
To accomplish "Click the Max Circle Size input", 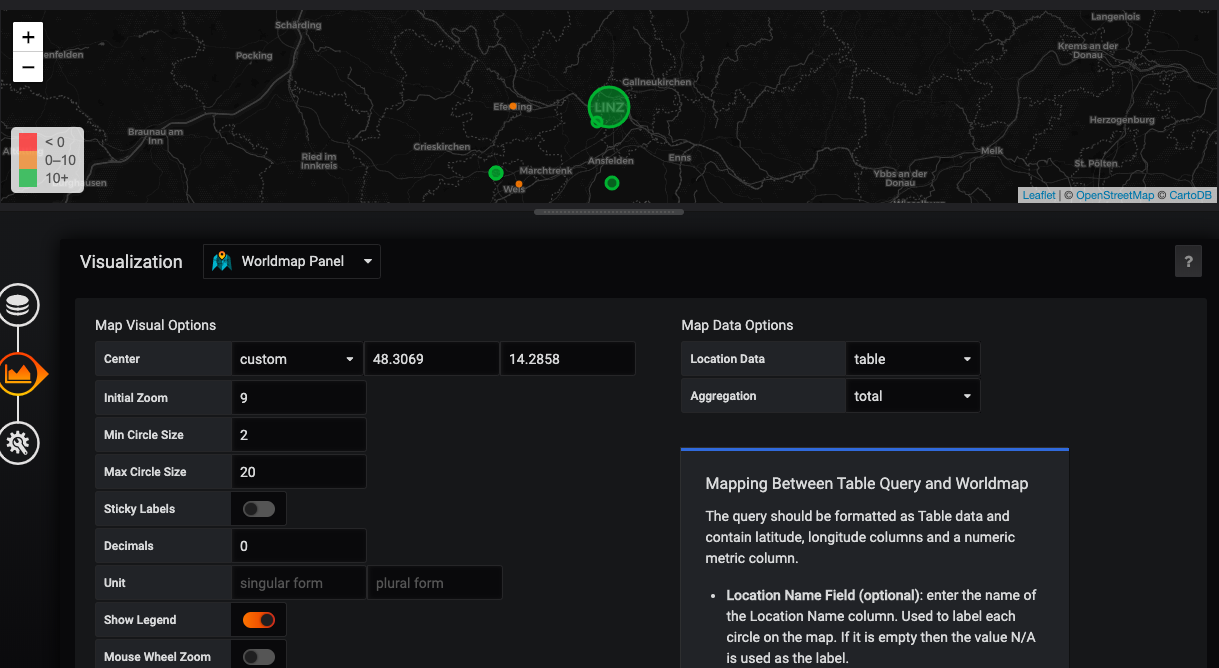I will (298, 472).
